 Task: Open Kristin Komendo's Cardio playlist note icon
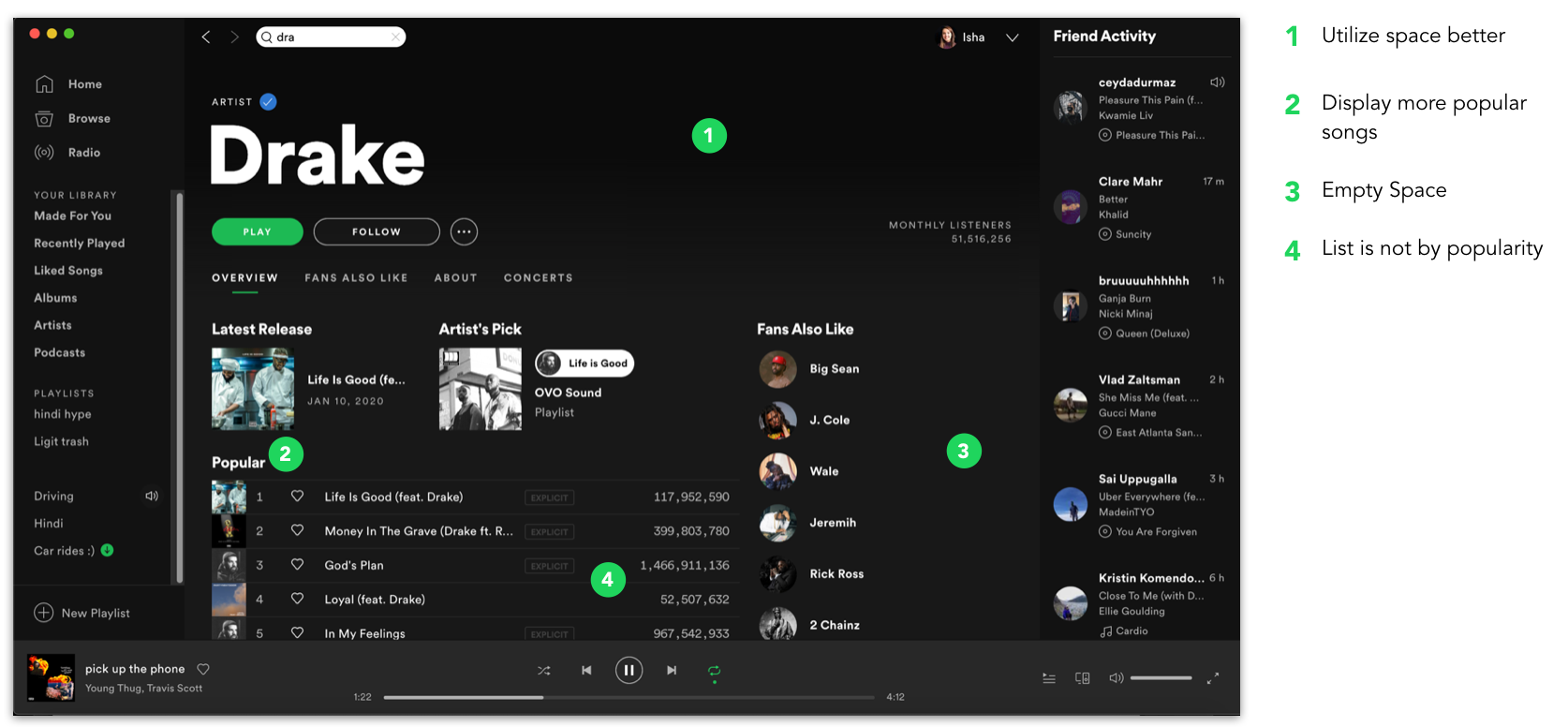(1105, 631)
